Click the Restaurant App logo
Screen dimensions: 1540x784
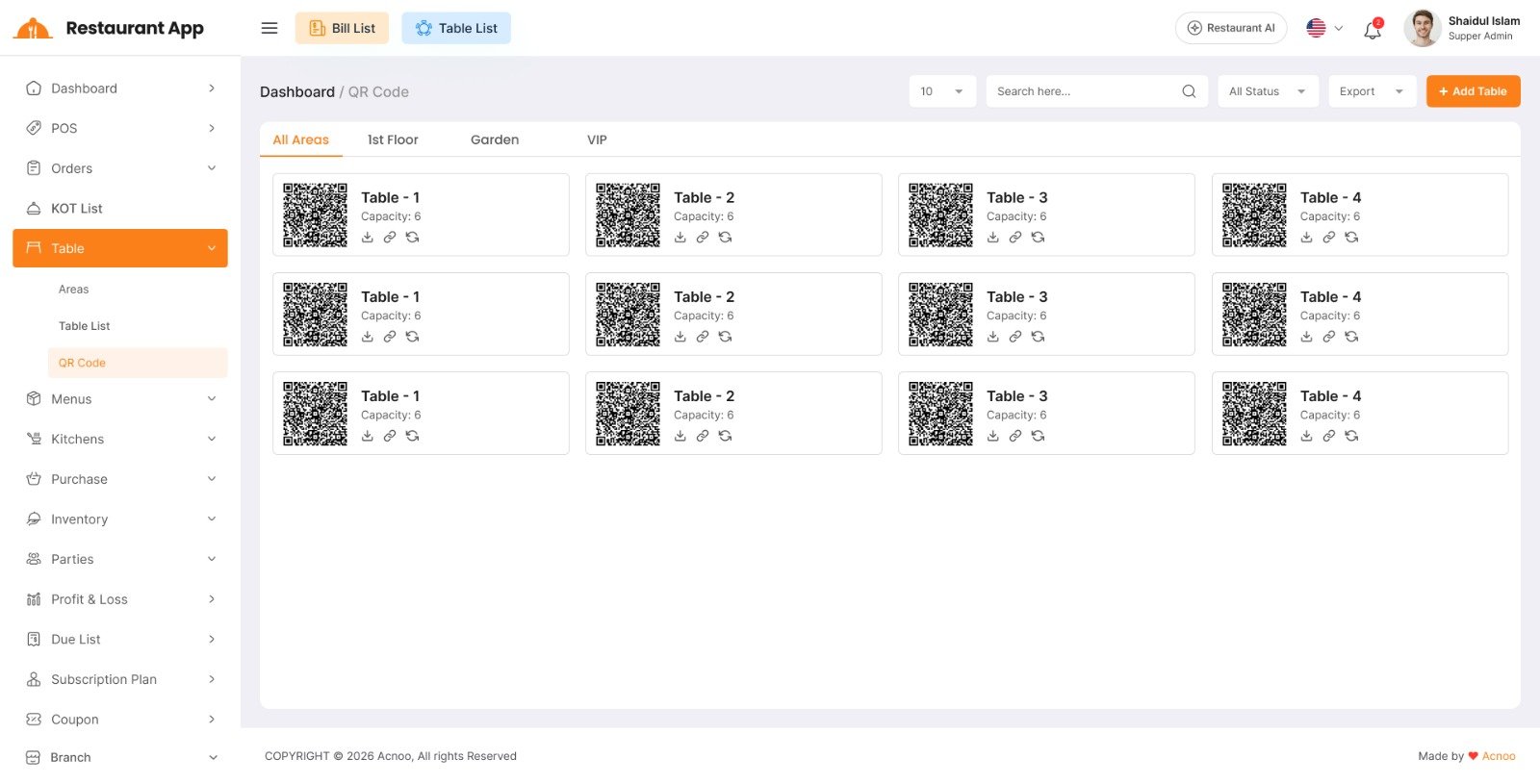(109, 28)
